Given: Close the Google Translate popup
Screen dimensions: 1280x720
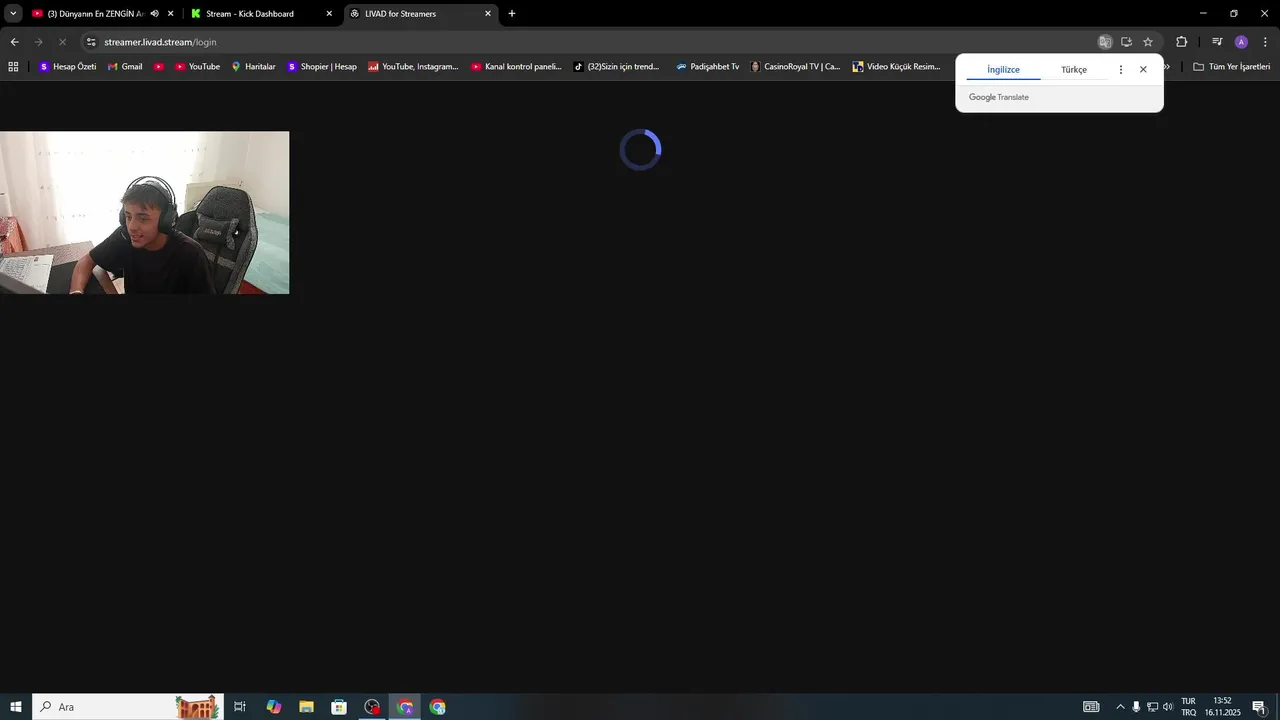Looking at the screenshot, I should point(1143,70).
